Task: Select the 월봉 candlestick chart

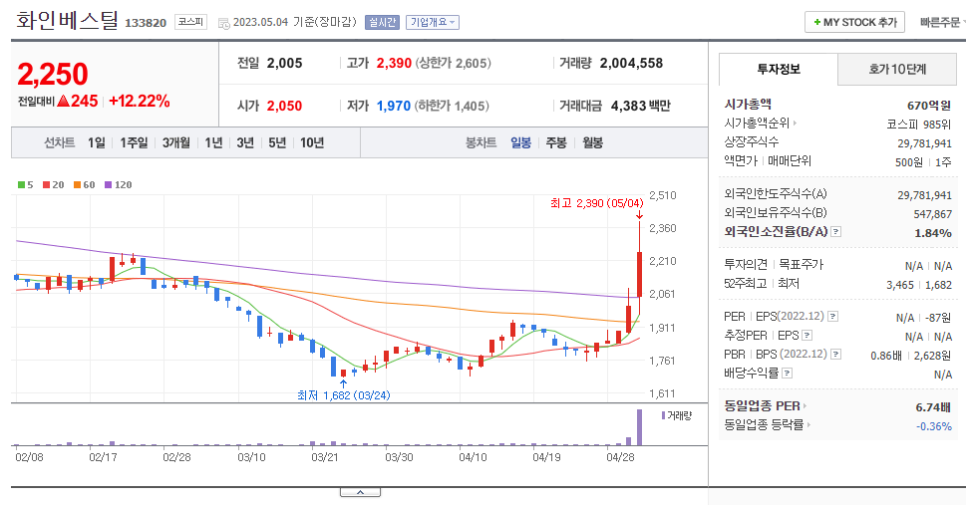Action: [593, 143]
